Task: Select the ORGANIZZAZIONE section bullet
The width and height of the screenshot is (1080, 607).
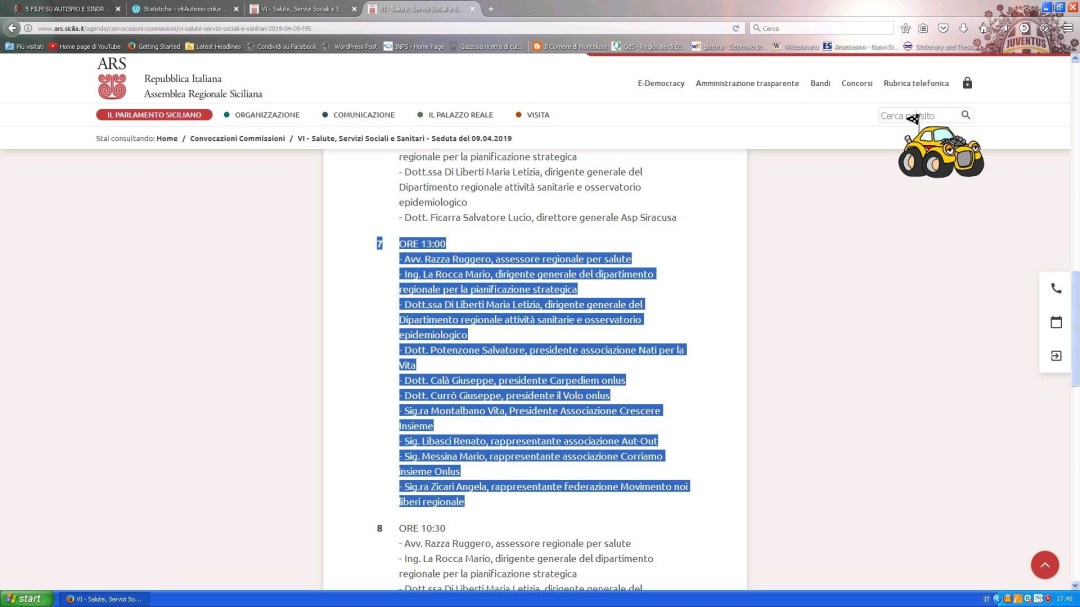Action: click(225, 114)
